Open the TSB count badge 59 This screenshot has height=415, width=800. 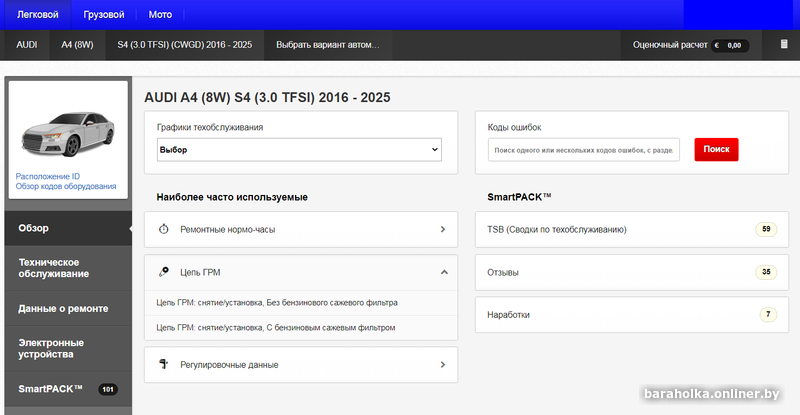766,229
